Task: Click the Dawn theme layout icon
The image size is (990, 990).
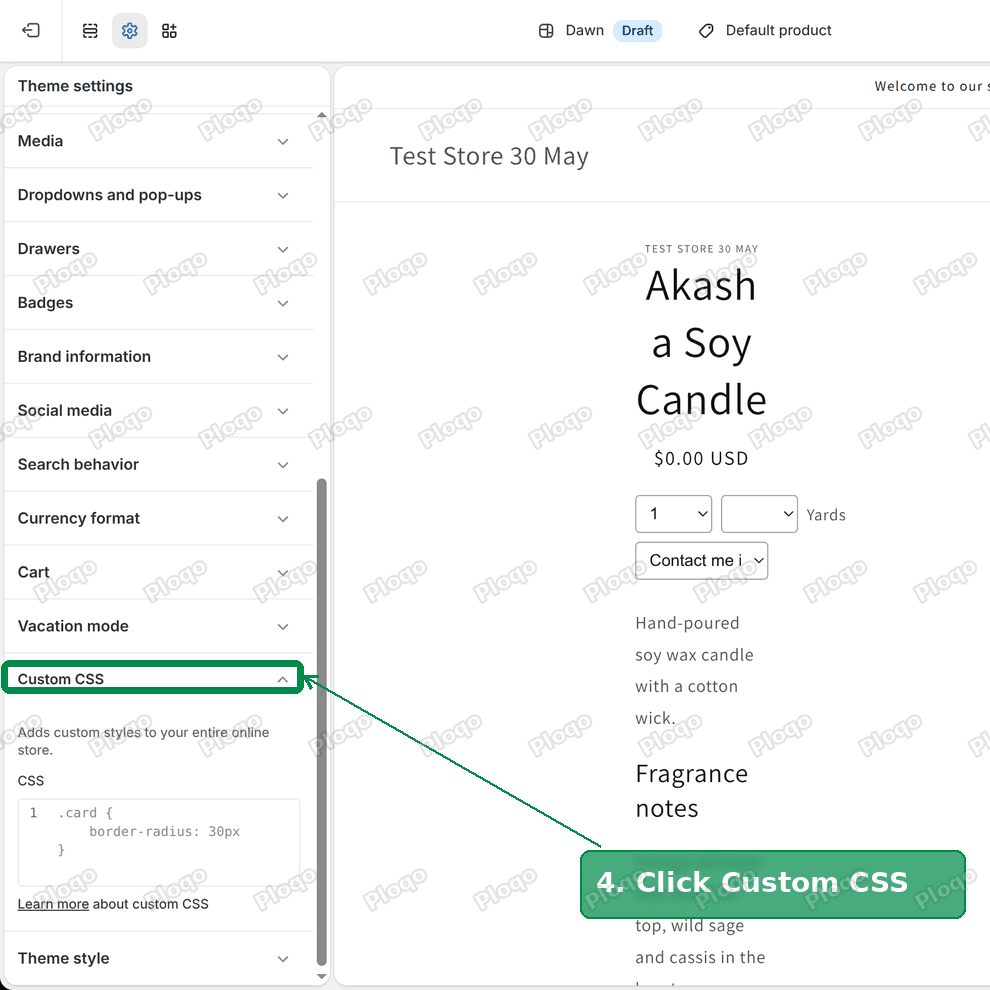Action: click(546, 30)
